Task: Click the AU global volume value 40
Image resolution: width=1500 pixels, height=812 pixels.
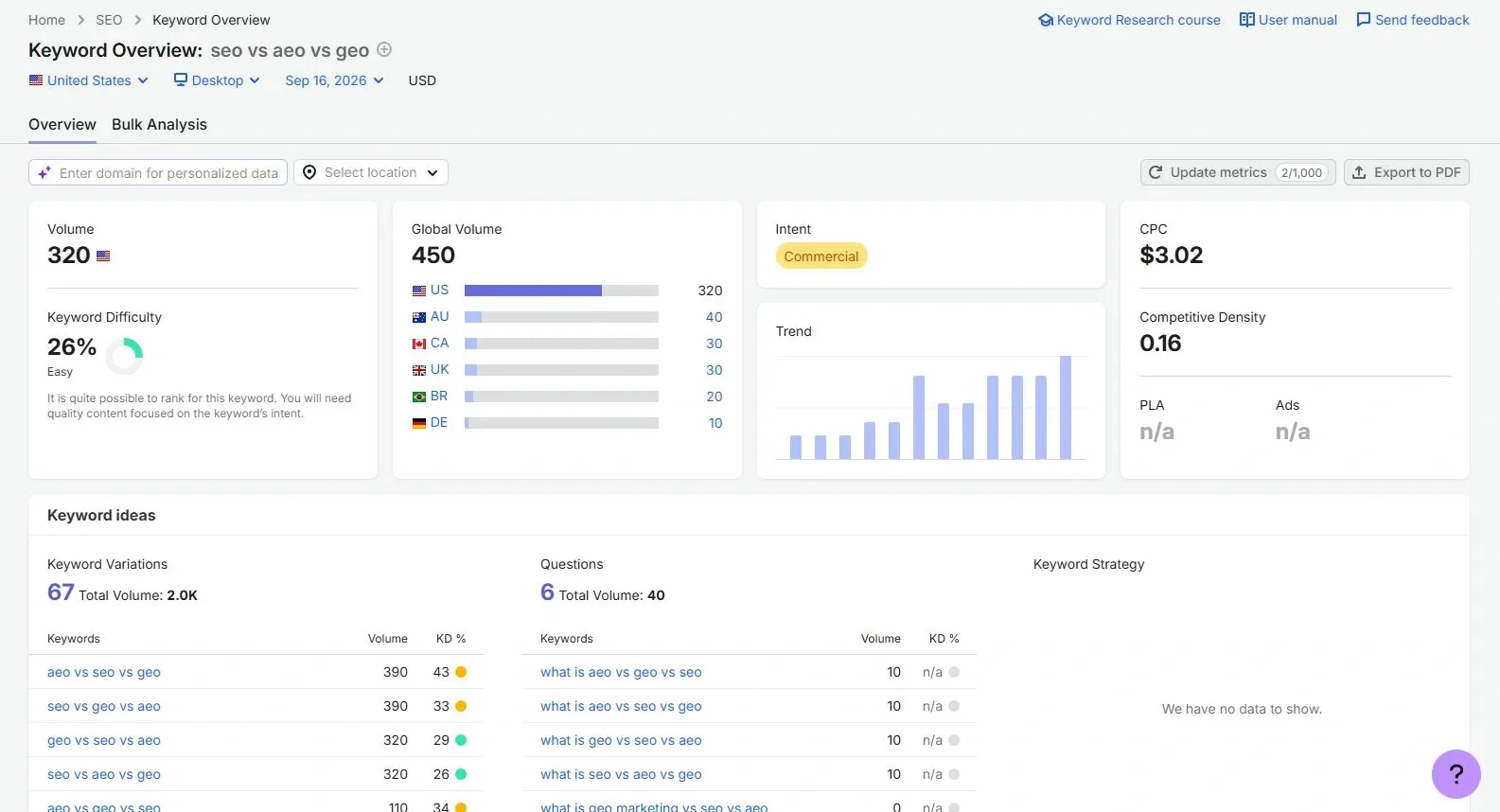Action: click(x=714, y=317)
